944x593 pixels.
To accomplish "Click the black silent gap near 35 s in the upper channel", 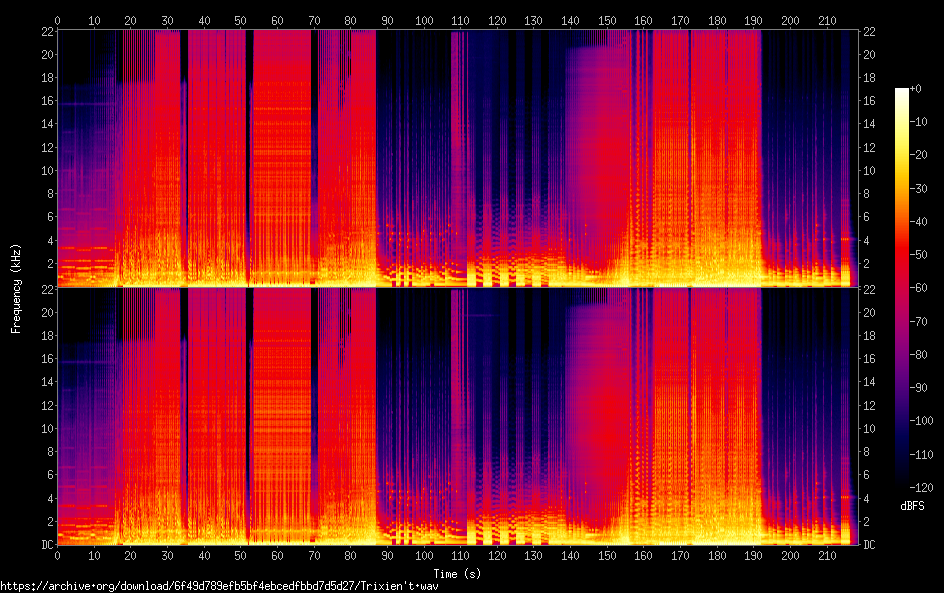I will coord(184,150).
